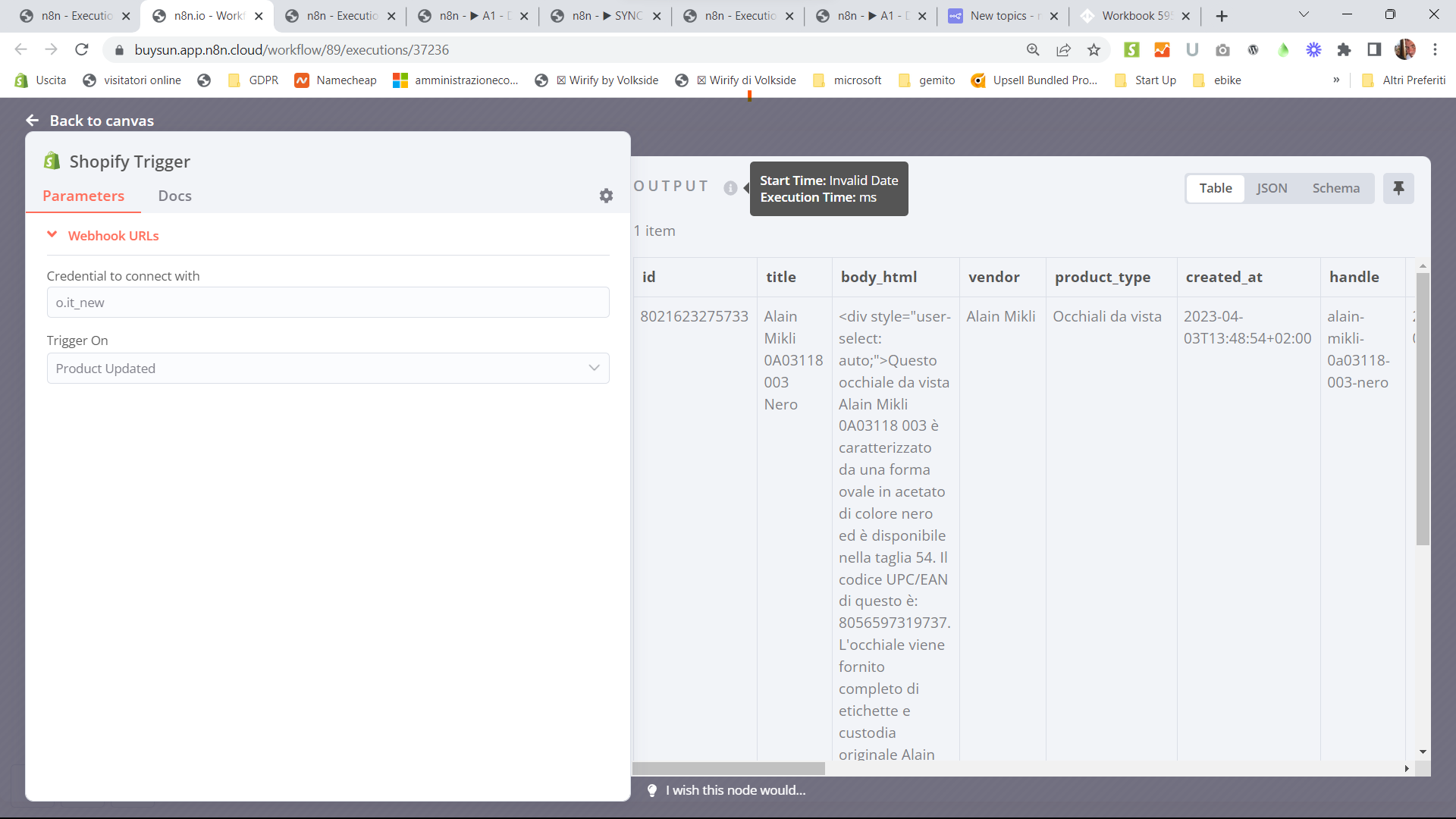This screenshot has width=1456, height=819.
Task: Open the browser zoom magnifier icon
Action: (x=1033, y=50)
